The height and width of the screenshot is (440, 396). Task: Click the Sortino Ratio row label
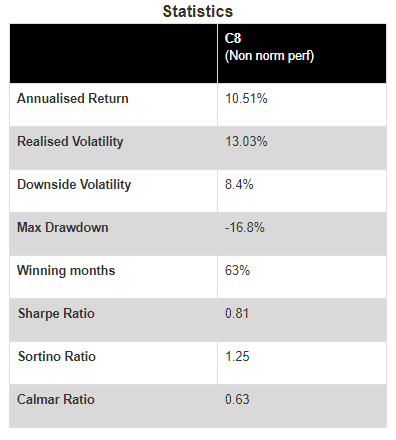(x=57, y=356)
